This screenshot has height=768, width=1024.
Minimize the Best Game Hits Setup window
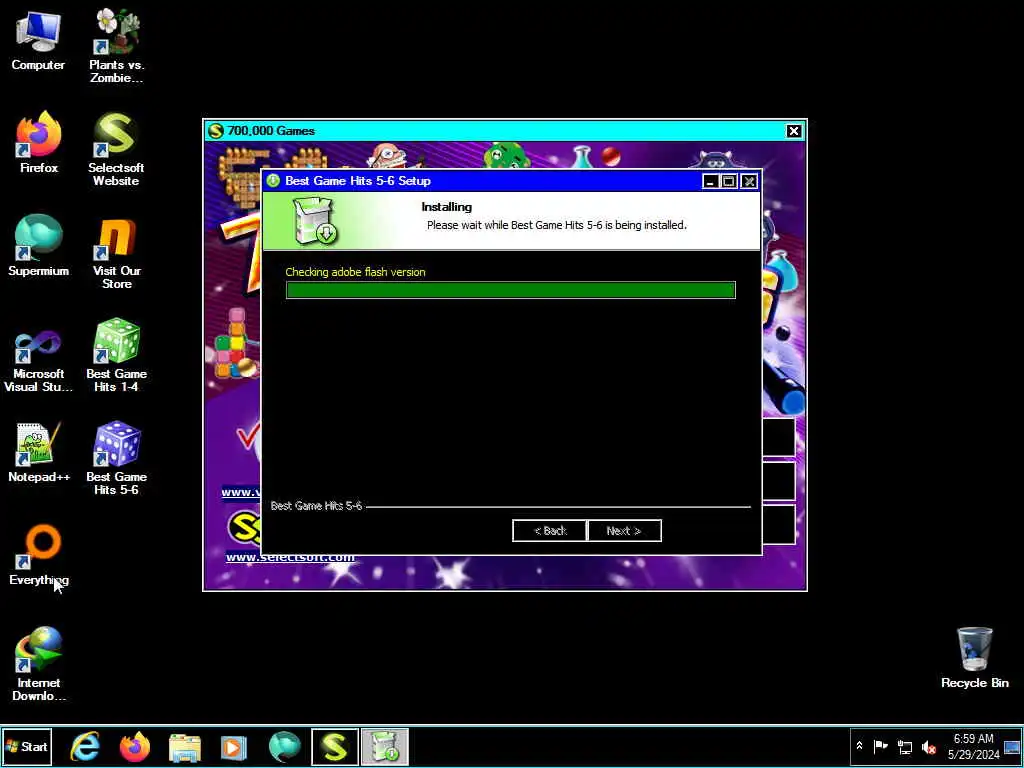pyautogui.click(x=711, y=182)
